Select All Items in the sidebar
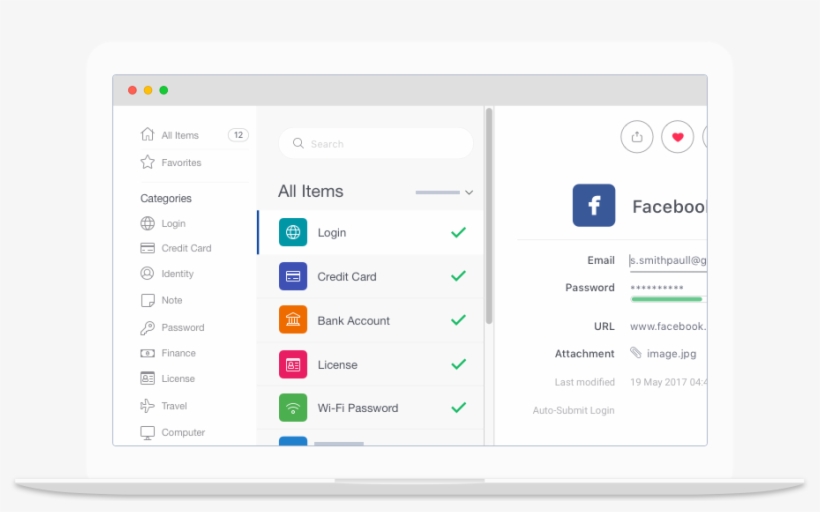 point(180,135)
